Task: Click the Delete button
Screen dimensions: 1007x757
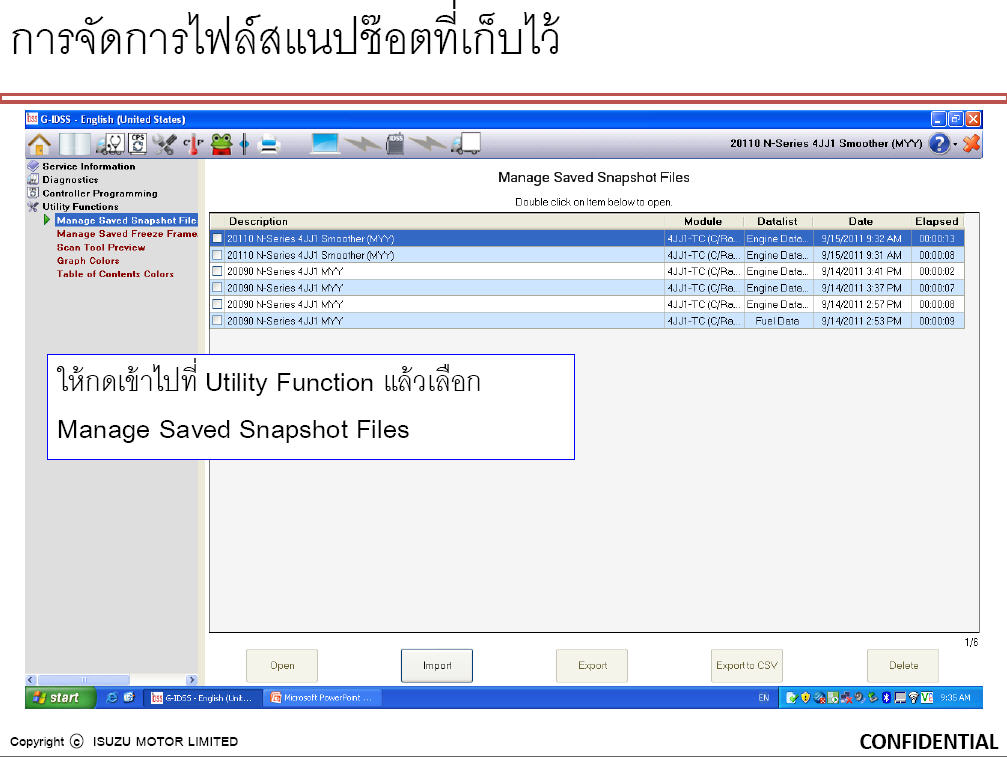Action: [903, 666]
